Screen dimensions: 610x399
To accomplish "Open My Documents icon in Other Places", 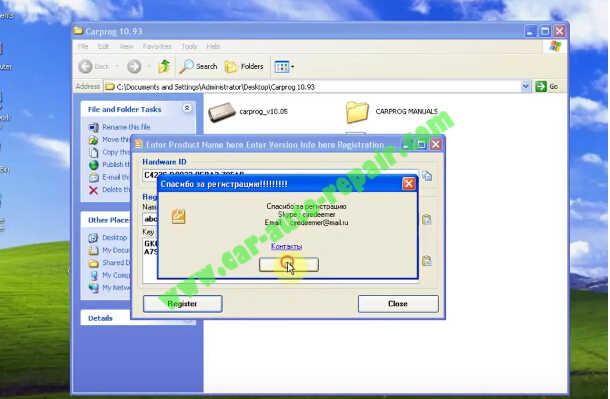I will coord(93,250).
